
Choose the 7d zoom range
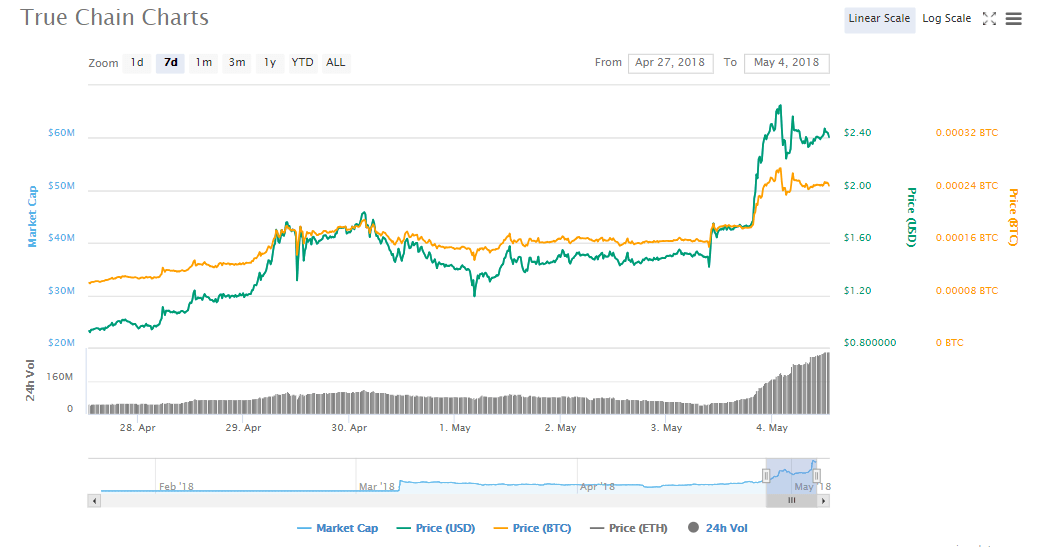point(171,63)
